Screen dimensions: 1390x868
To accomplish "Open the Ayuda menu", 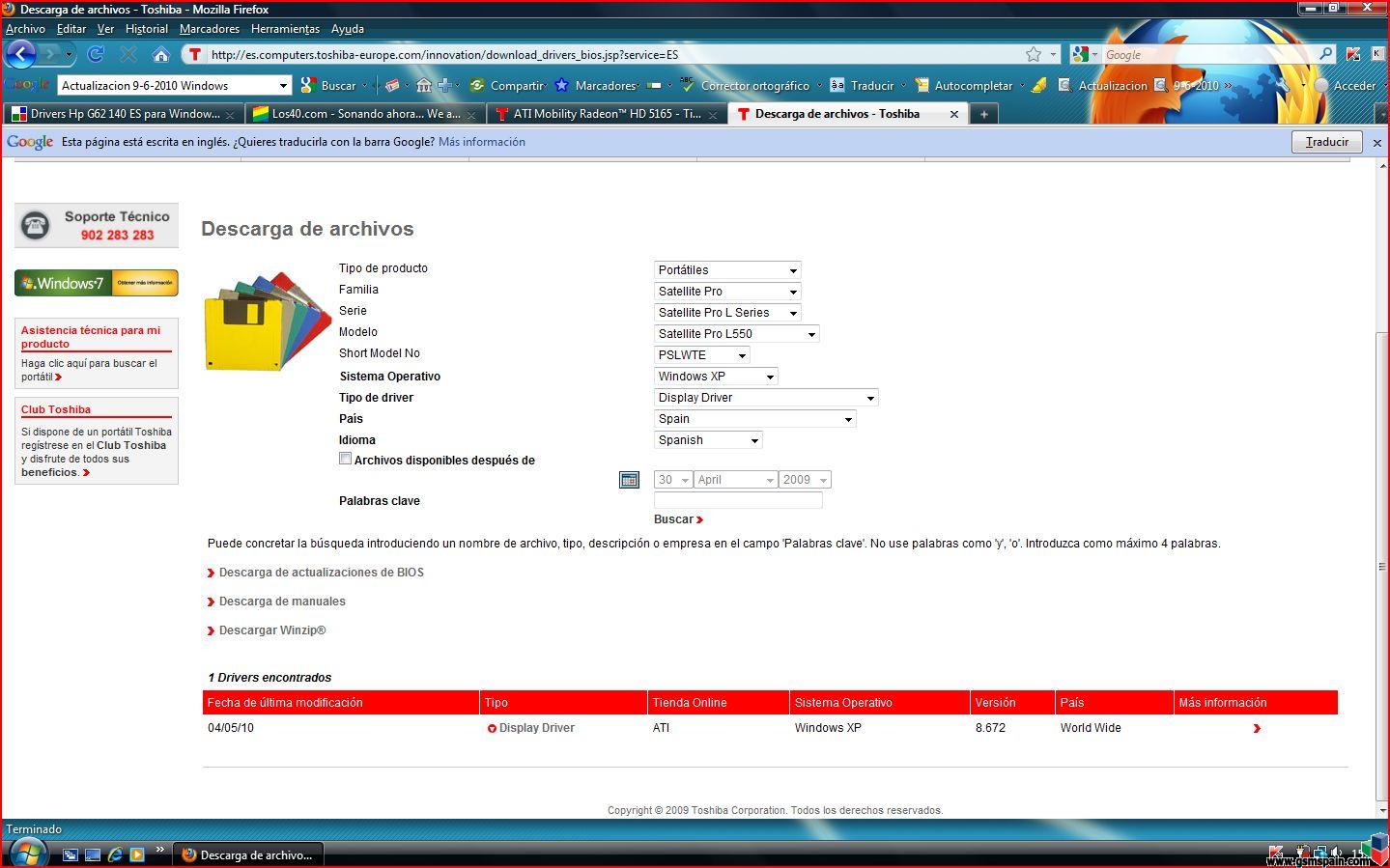I will tap(348, 29).
